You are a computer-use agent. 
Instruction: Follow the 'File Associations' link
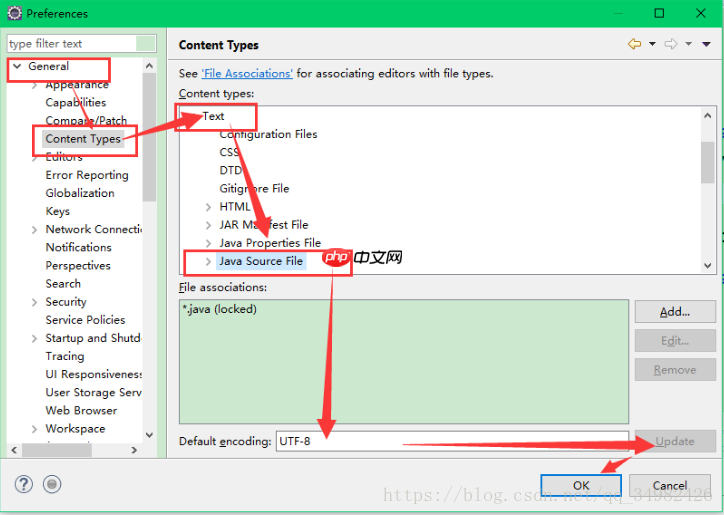coord(247,73)
